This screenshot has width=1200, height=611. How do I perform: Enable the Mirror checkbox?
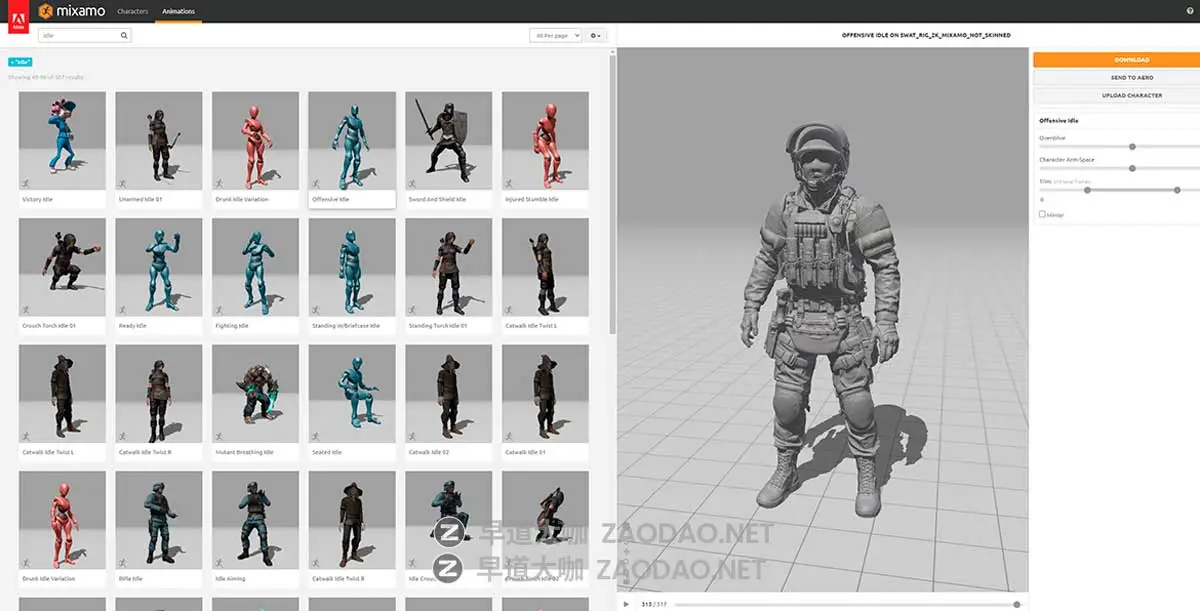(1040, 214)
